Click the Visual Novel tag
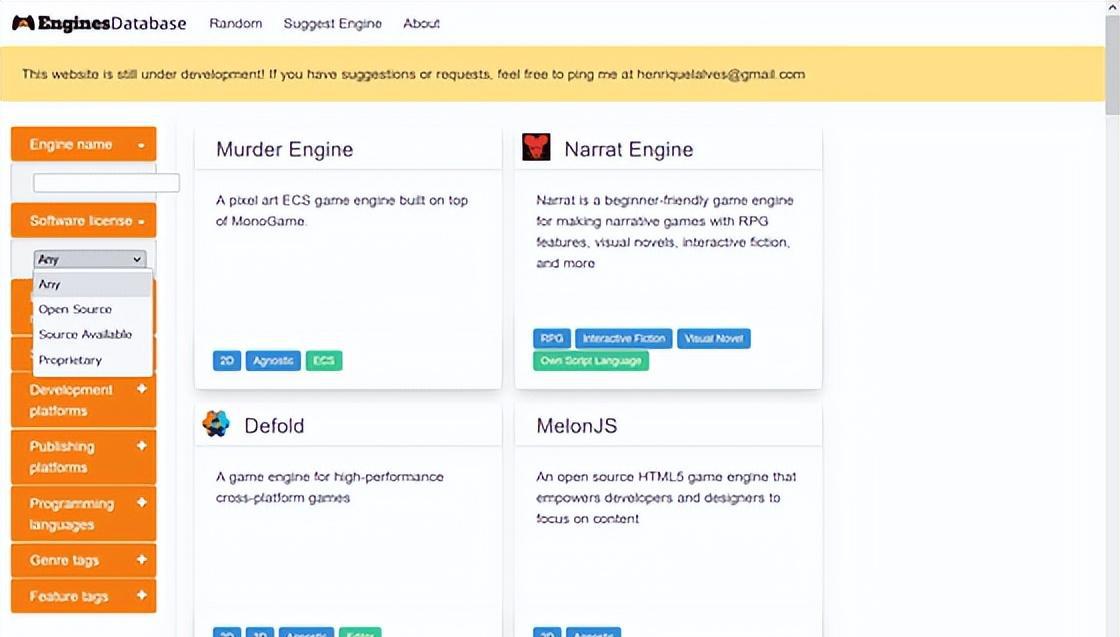Screen dimensions: 1120x637 714,338
